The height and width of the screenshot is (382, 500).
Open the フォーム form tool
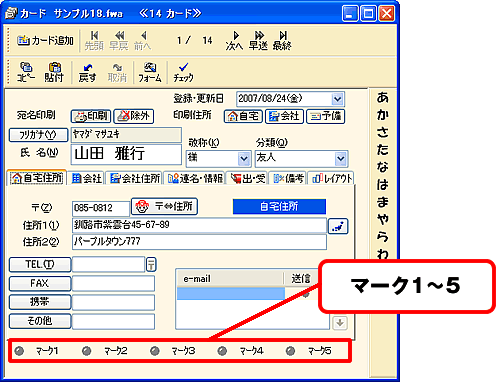[x=150, y=72]
